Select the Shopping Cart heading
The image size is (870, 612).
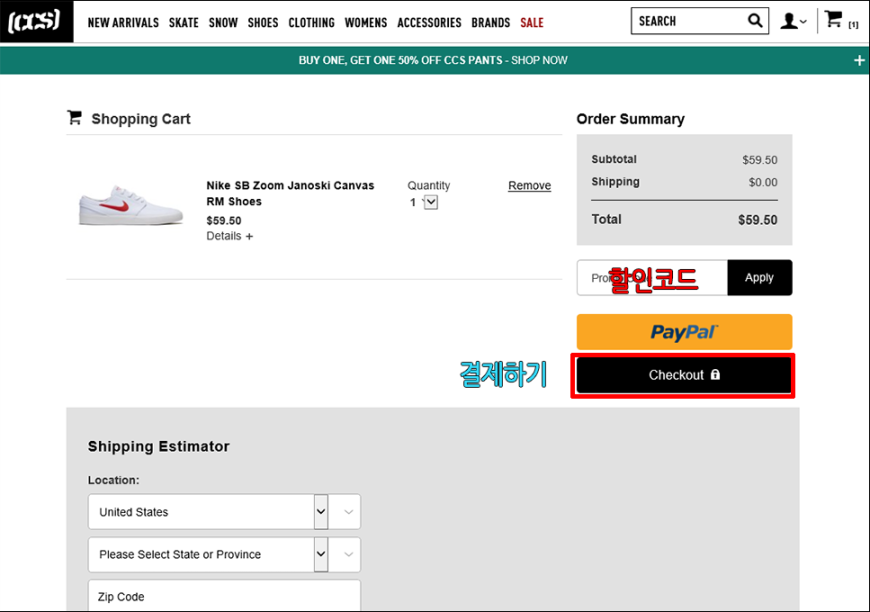pos(141,119)
